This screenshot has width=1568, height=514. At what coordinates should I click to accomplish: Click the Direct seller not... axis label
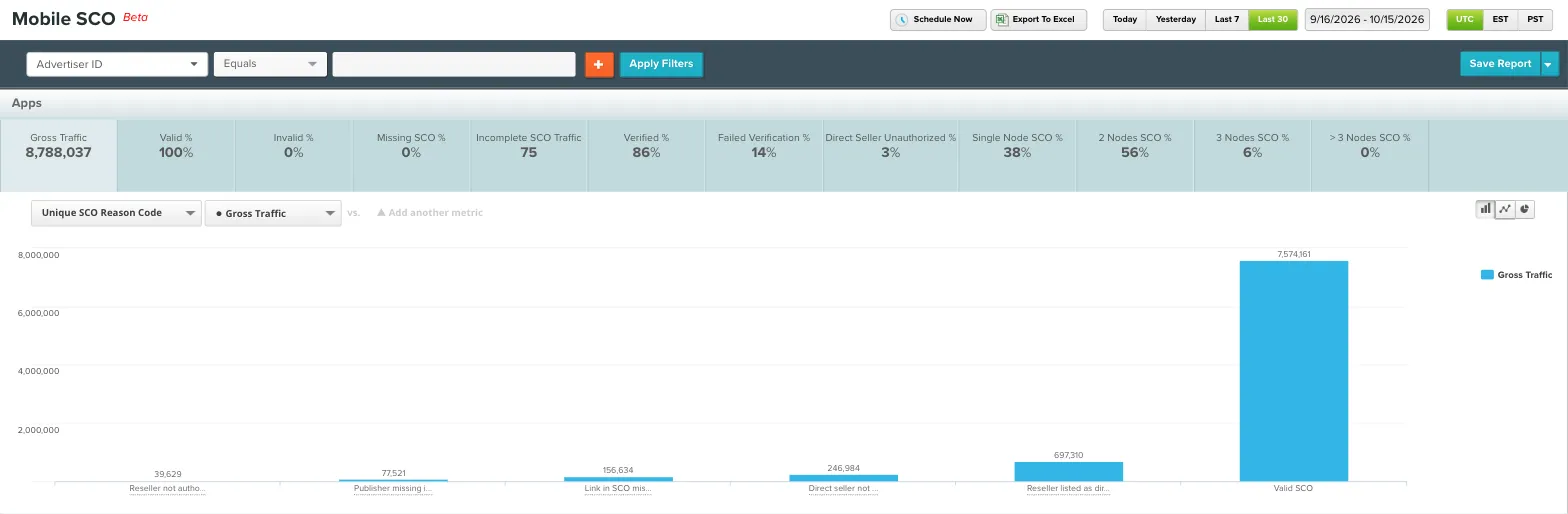pos(843,489)
